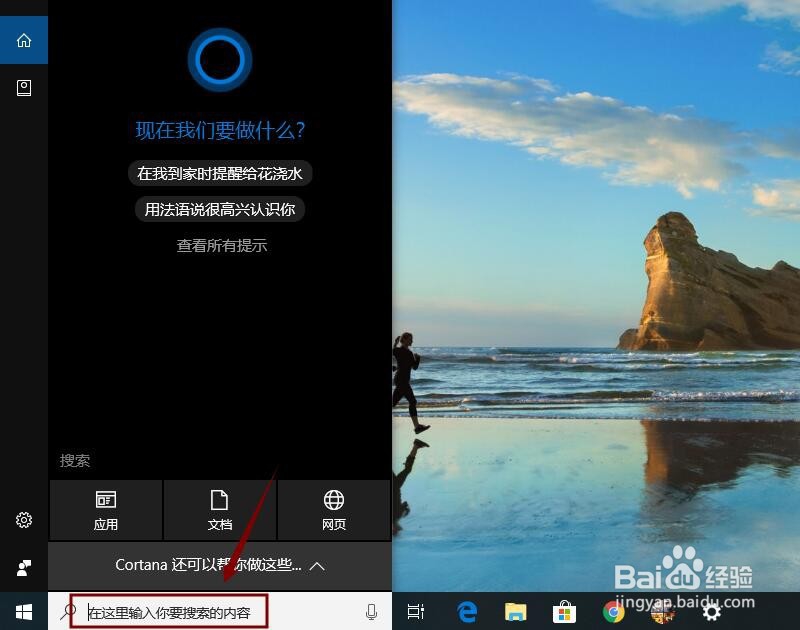Open Task View on the taskbar
The width and height of the screenshot is (800, 630).
tap(415, 611)
